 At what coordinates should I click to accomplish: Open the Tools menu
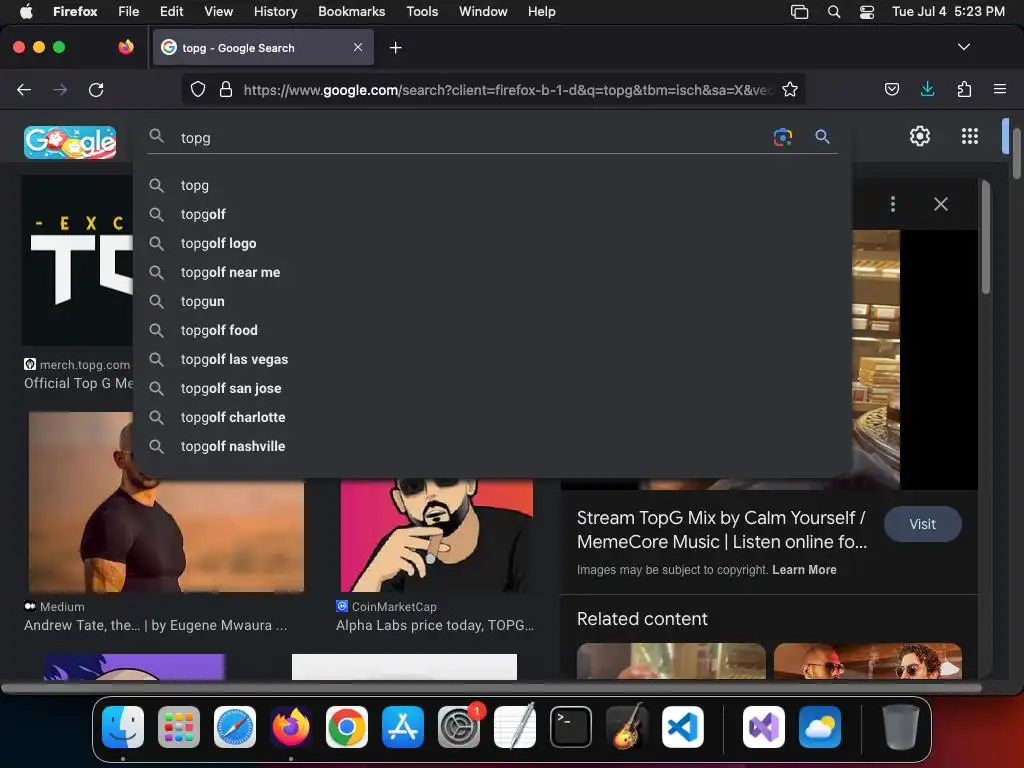tap(422, 12)
